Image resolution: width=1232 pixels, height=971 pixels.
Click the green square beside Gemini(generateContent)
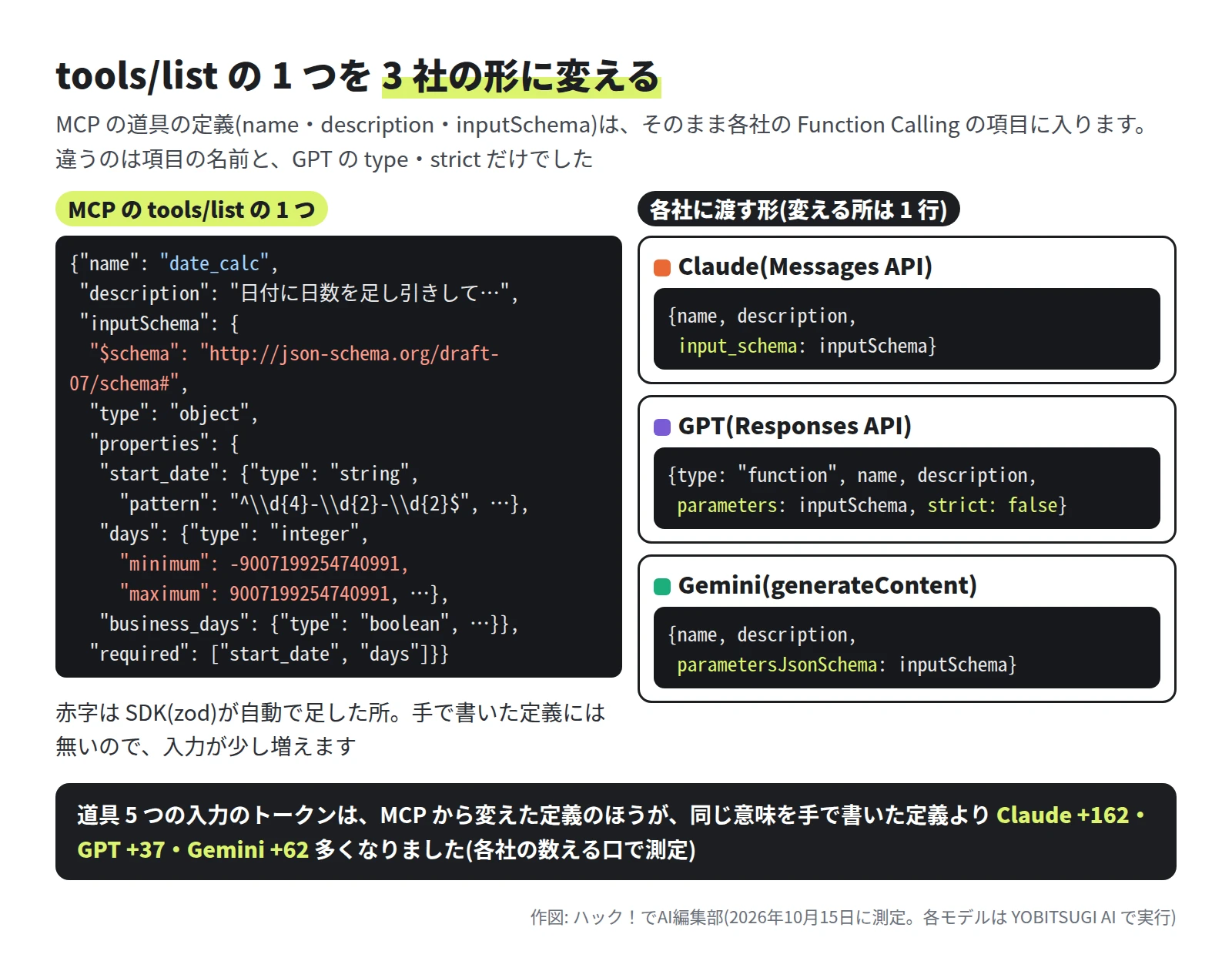[662, 586]
